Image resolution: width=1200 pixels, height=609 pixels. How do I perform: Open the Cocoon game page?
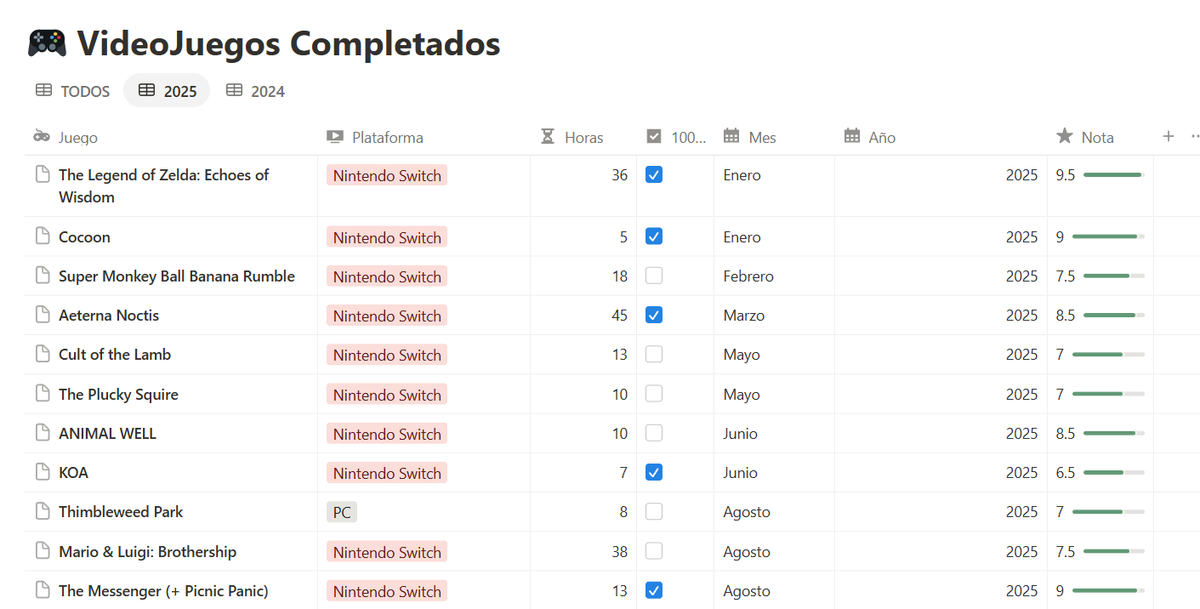(x=85, y=237)
